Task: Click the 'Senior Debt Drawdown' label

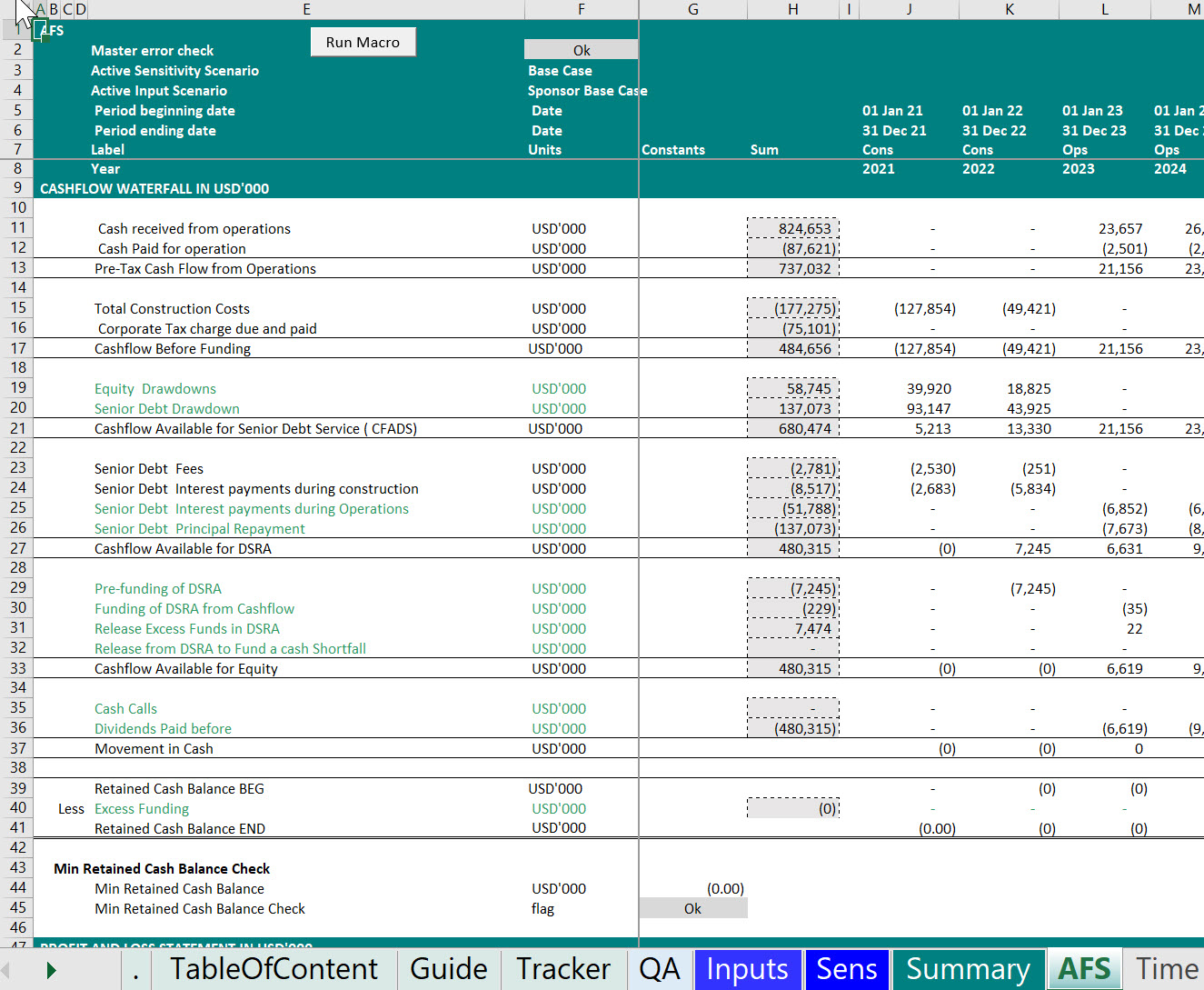Action: pos(167,408)
